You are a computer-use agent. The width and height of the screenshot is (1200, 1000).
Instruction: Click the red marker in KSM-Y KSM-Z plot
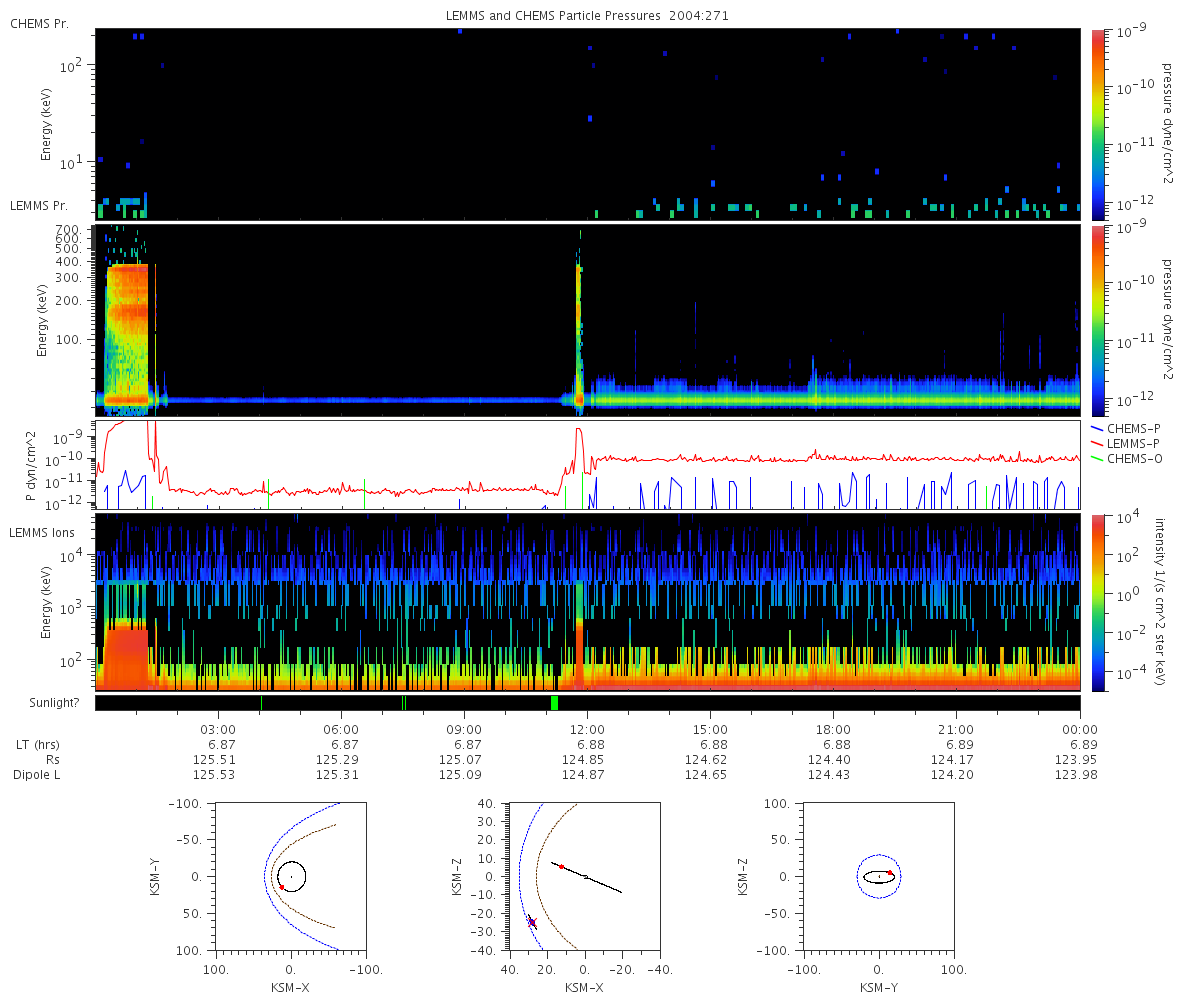click(890, 873)
